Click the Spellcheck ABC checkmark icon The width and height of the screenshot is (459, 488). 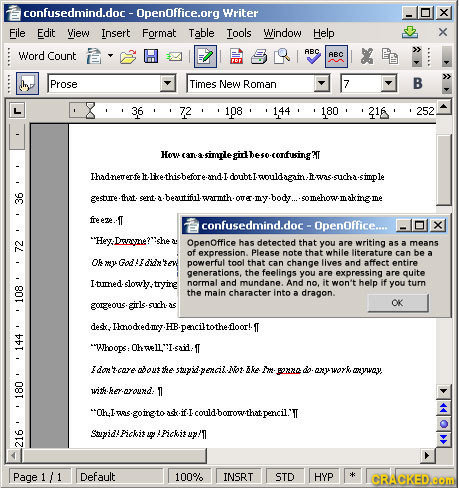pyautogui.click(x=312, y=56)
